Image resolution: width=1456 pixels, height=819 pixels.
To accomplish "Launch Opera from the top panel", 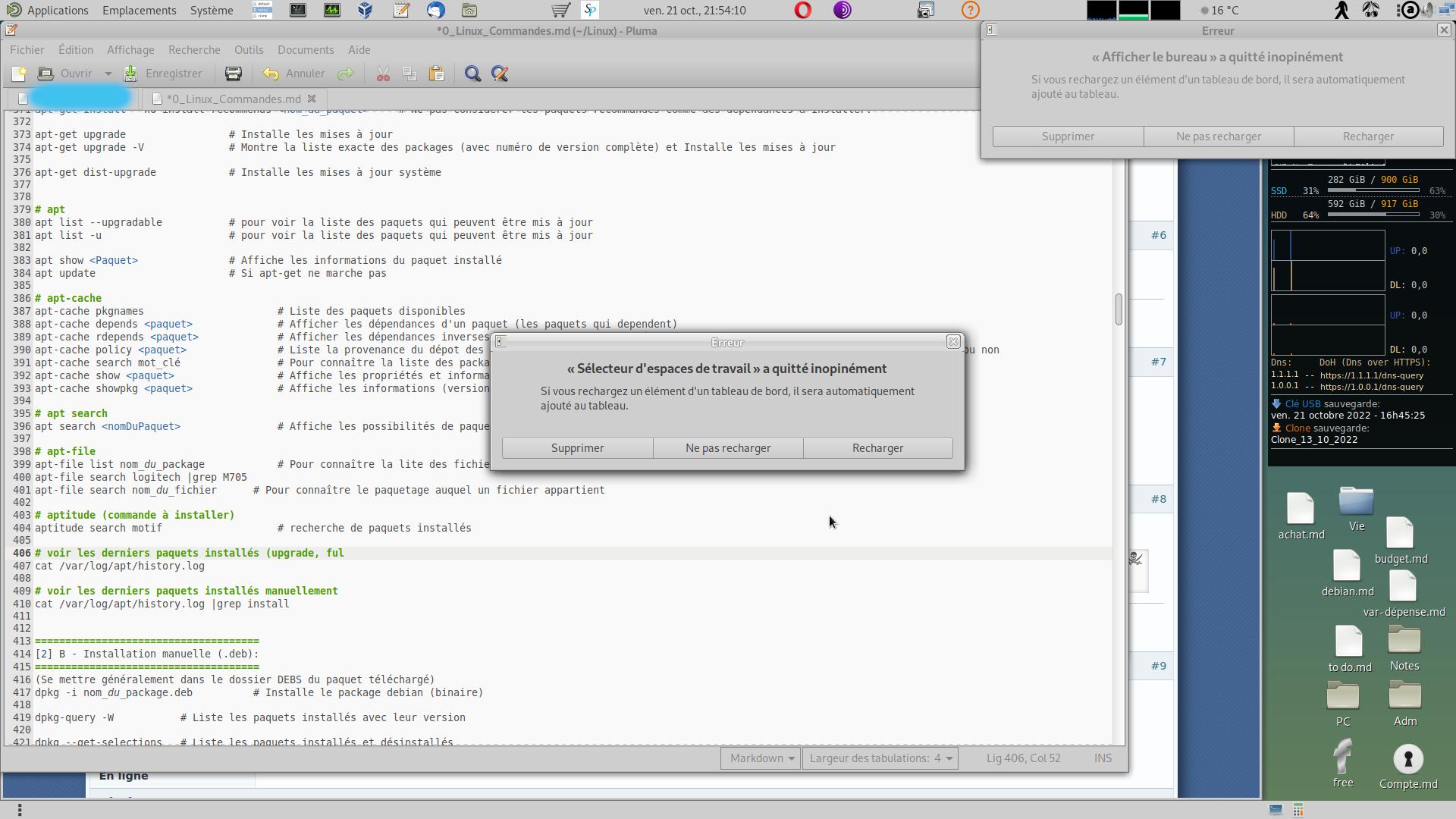I will coord(803,10).
